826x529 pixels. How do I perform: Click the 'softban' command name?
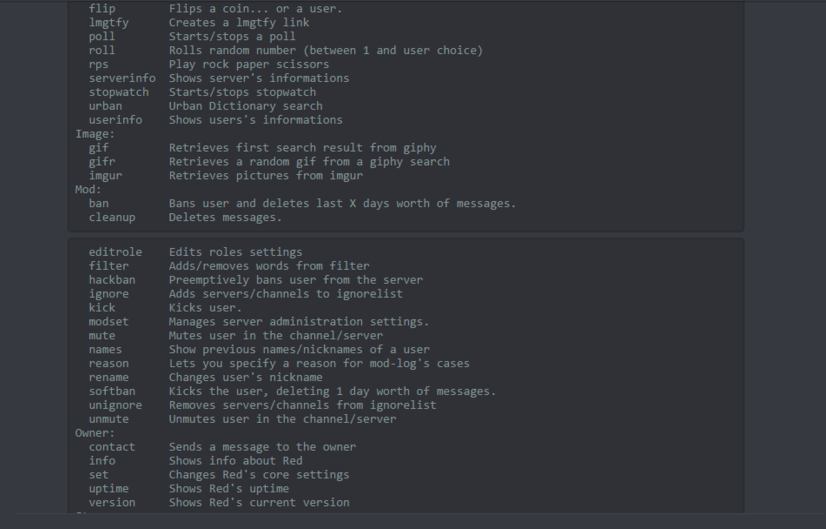point(112,391)
